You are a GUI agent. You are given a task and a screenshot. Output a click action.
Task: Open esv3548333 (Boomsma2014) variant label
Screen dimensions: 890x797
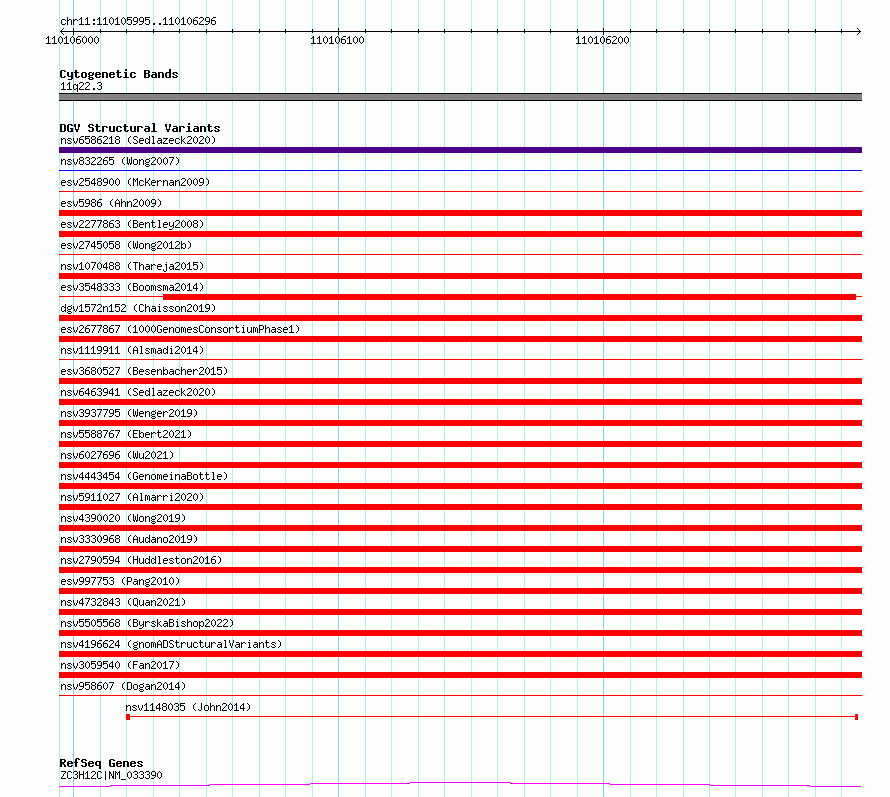click(x=132, y=287)
